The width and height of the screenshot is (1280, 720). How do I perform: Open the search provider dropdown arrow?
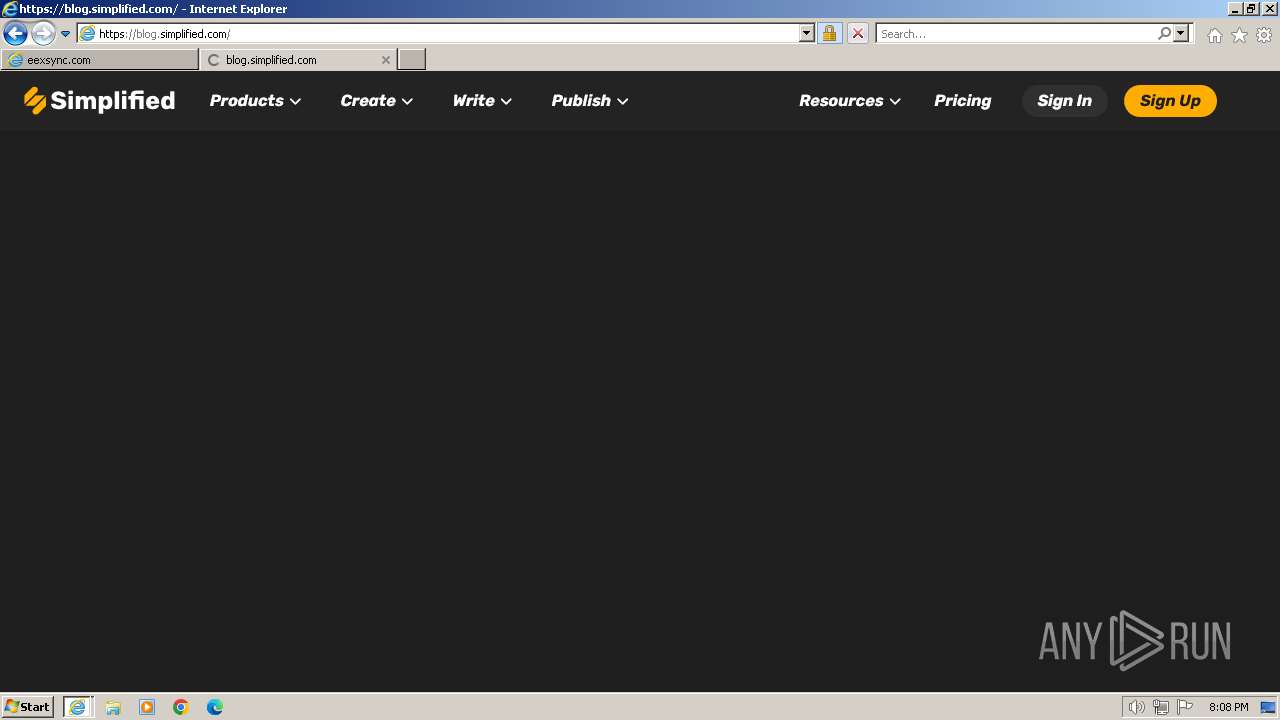(1181, 33)
